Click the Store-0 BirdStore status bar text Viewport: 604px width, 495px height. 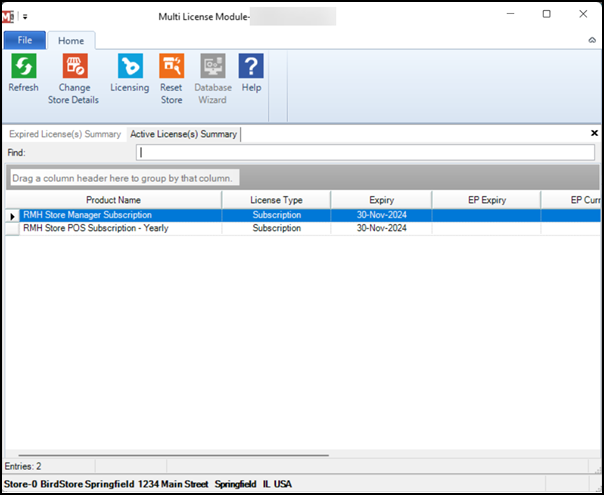coord(148,484)
